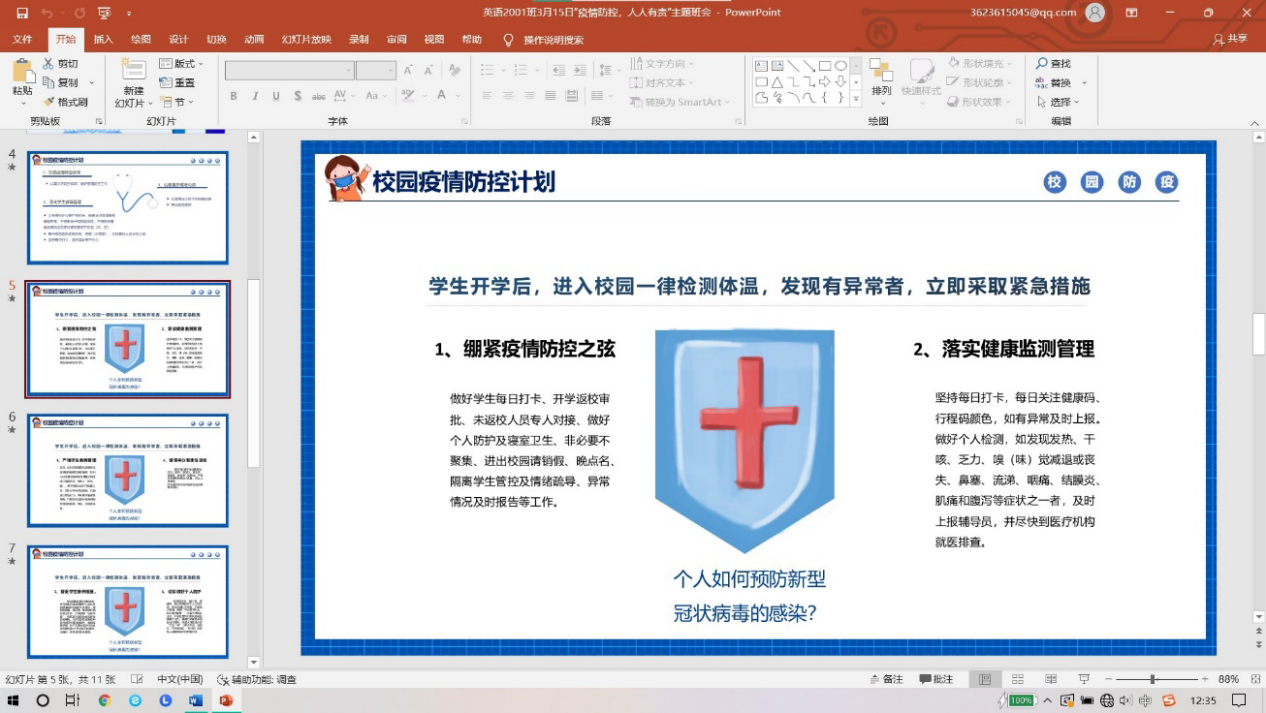Click the Paste (粘贴) clipboard icon
1266x713 pixels.
(x=22, y=72)
